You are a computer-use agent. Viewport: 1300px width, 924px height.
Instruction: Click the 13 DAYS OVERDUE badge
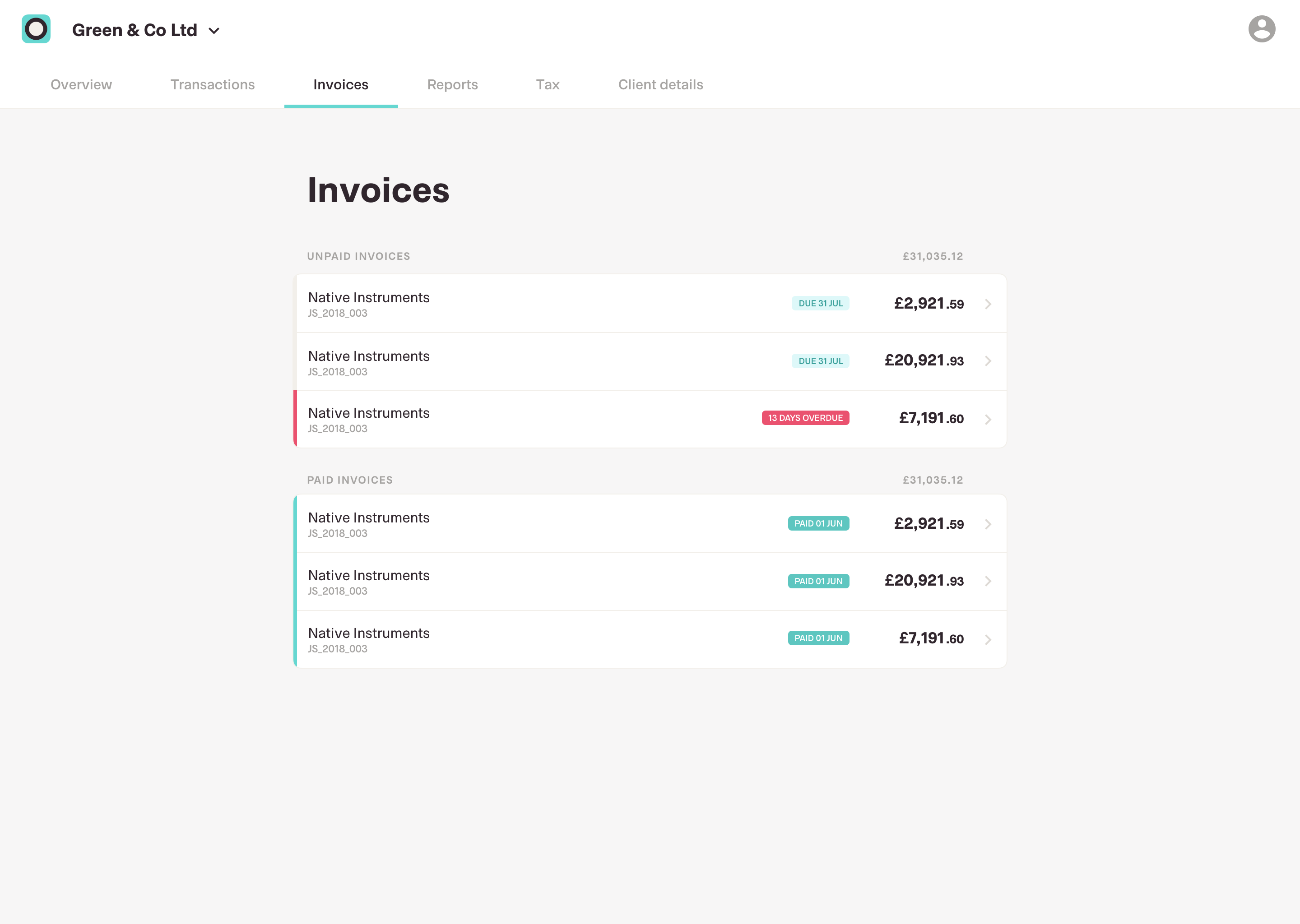(x=805, y=418)
